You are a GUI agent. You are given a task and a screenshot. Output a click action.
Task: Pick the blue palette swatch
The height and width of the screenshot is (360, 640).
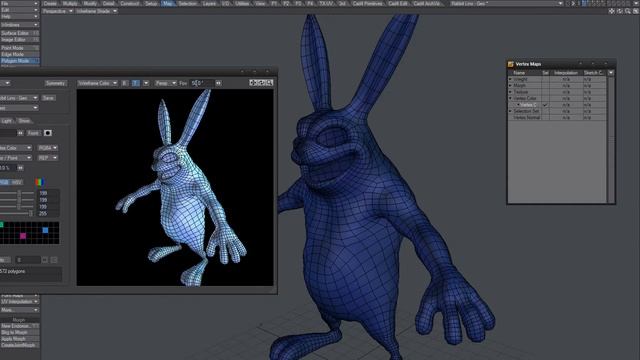click(45, 230)
